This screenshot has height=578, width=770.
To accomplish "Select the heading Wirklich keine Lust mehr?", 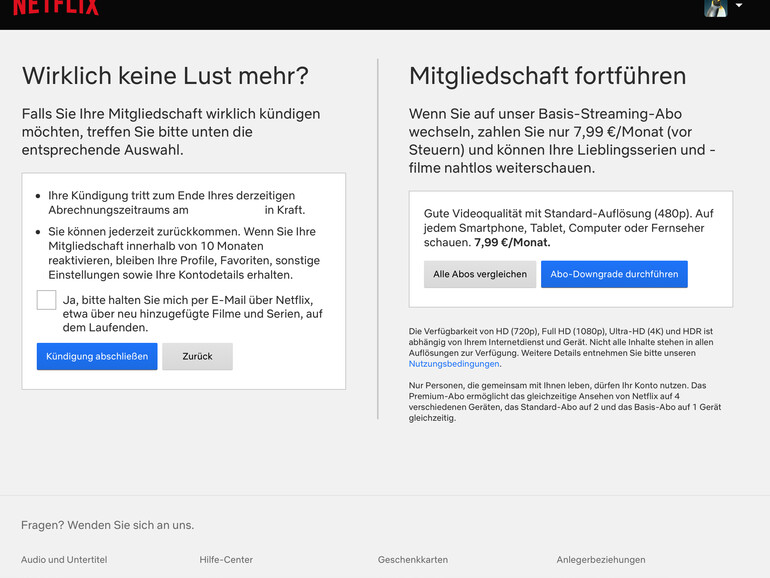I will coord(165,76).
